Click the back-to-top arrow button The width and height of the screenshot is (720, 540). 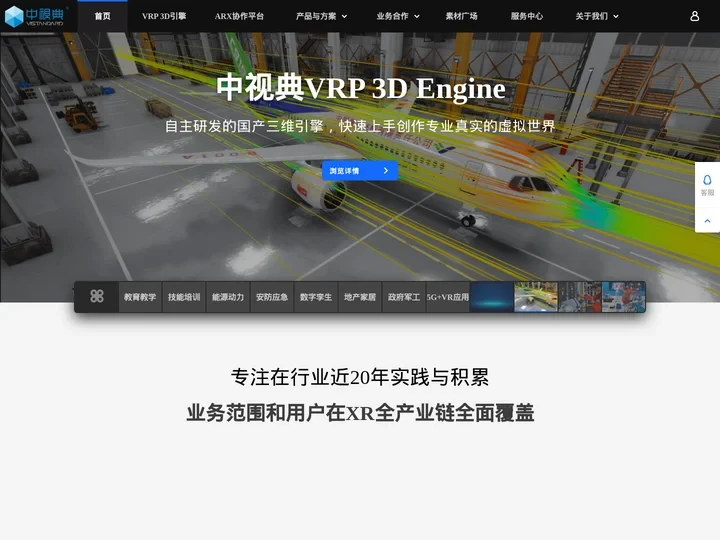[707, 220]
